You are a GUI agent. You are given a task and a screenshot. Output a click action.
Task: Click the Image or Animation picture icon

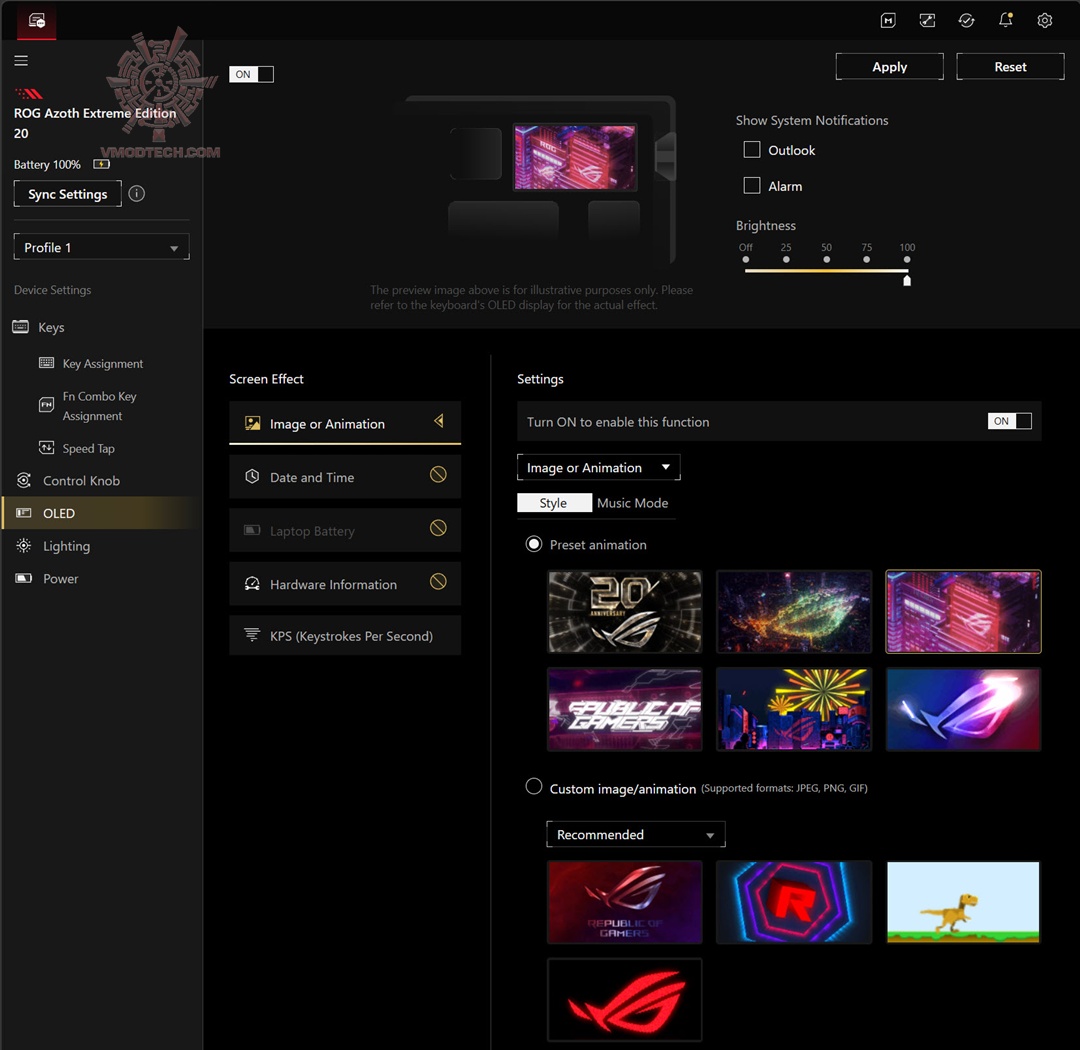[x=253, y=423]
